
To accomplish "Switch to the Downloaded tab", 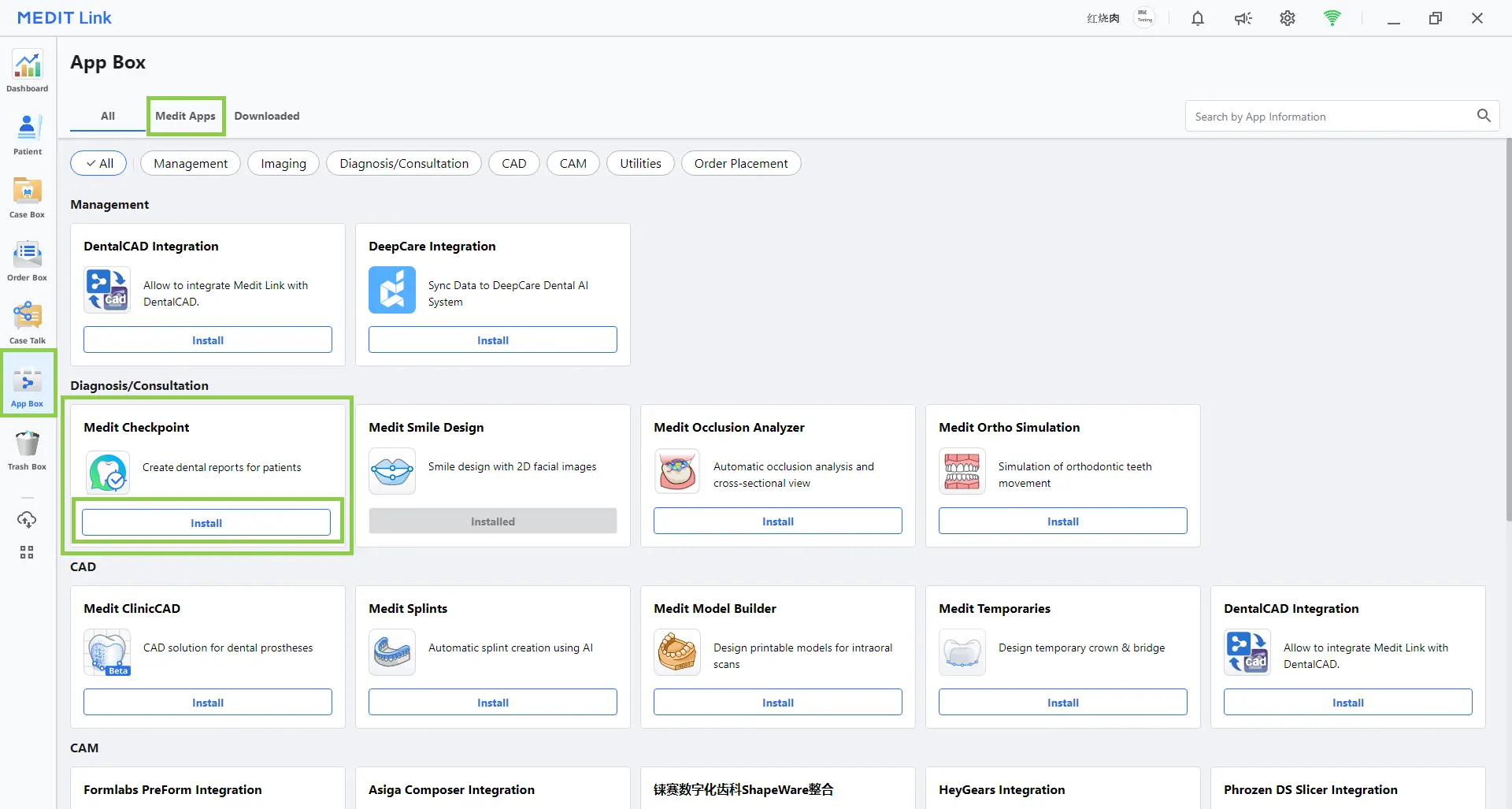I will pyautogui.click(x=267, y=116).
